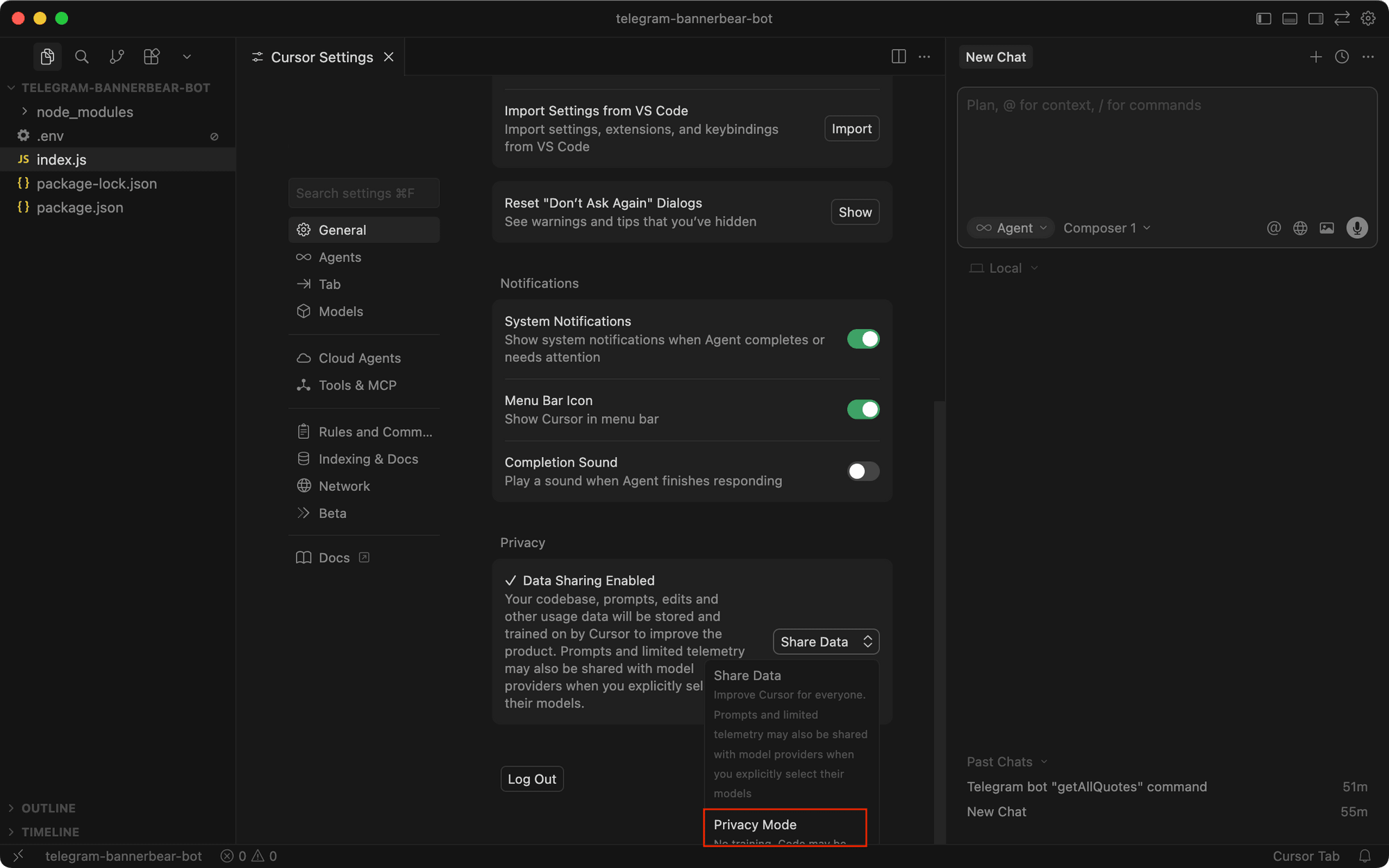Open the Source Control view
1389x868 pixels.
(117, 57)
